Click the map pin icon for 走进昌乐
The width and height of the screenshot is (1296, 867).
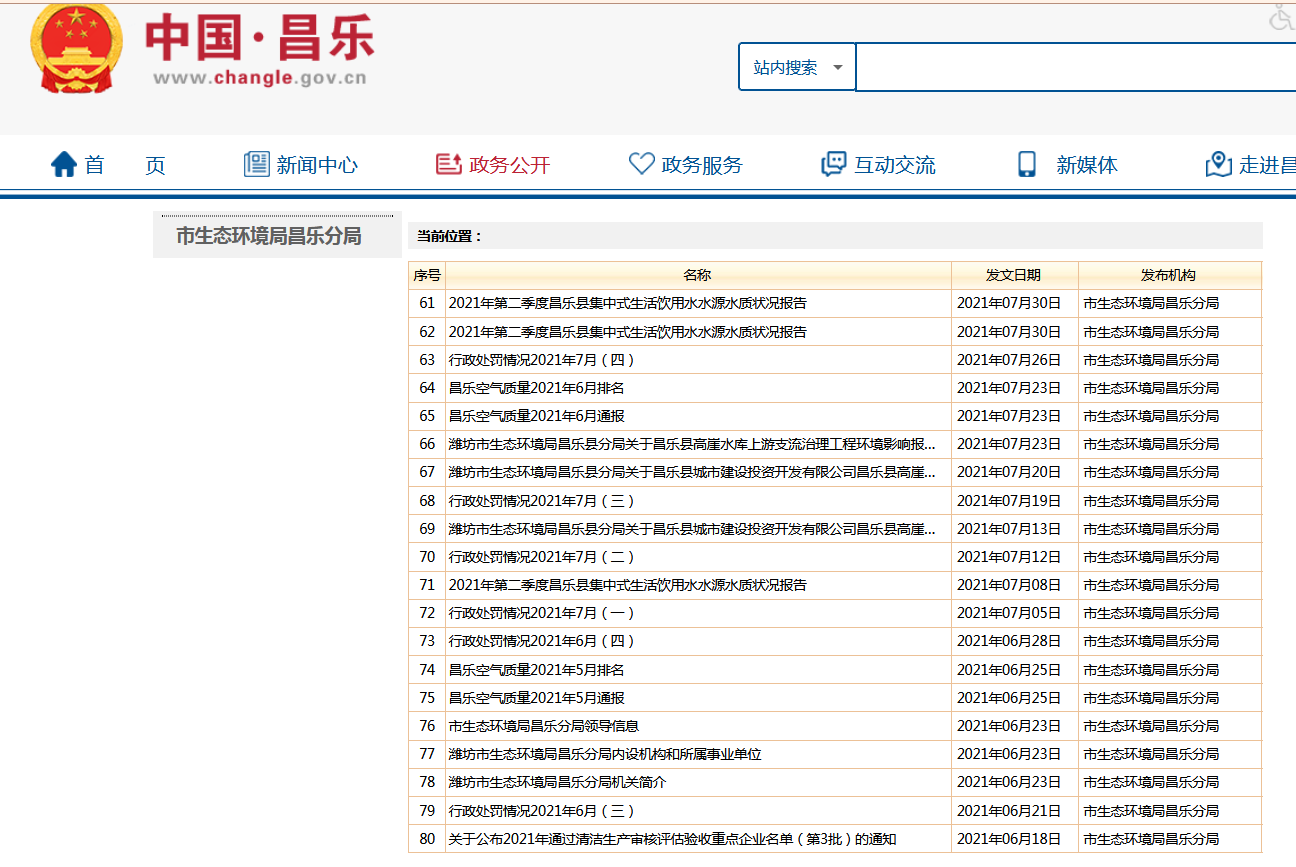[x=1219, y=165]
